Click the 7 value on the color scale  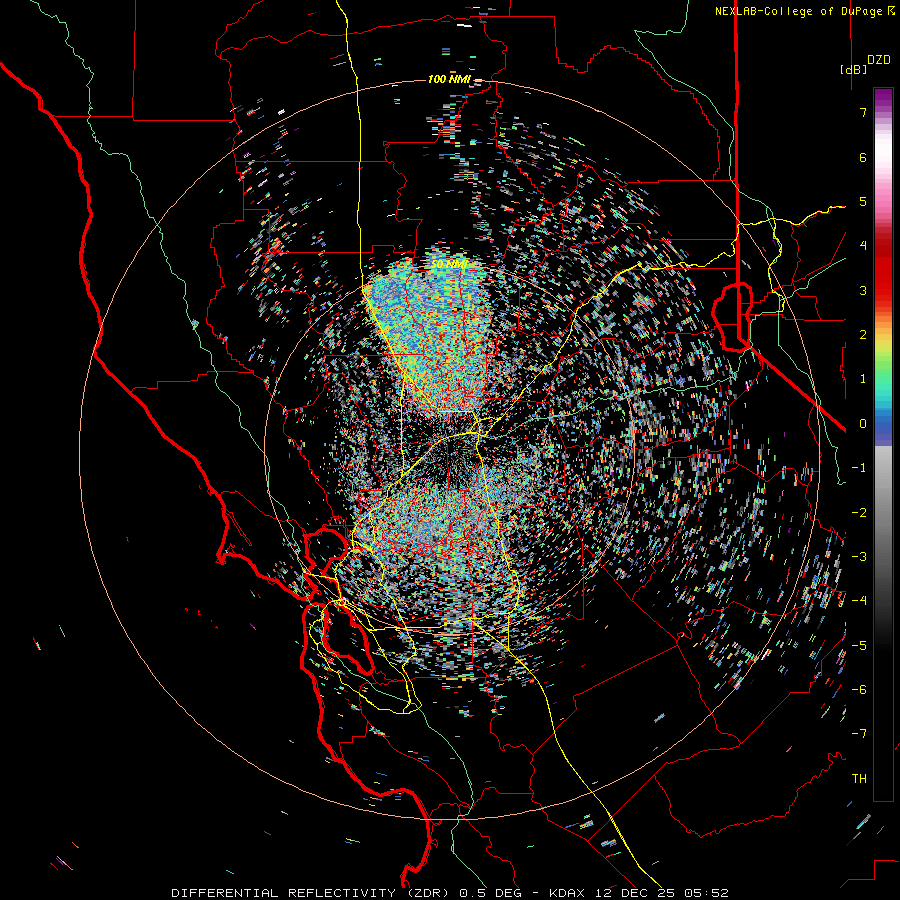click(x=863, y=112)
